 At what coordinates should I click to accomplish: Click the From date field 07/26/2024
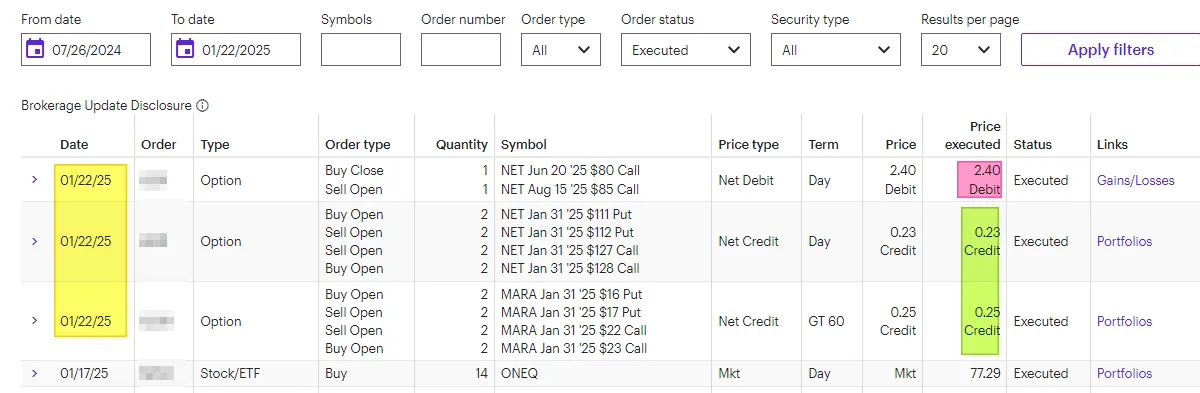86,50
